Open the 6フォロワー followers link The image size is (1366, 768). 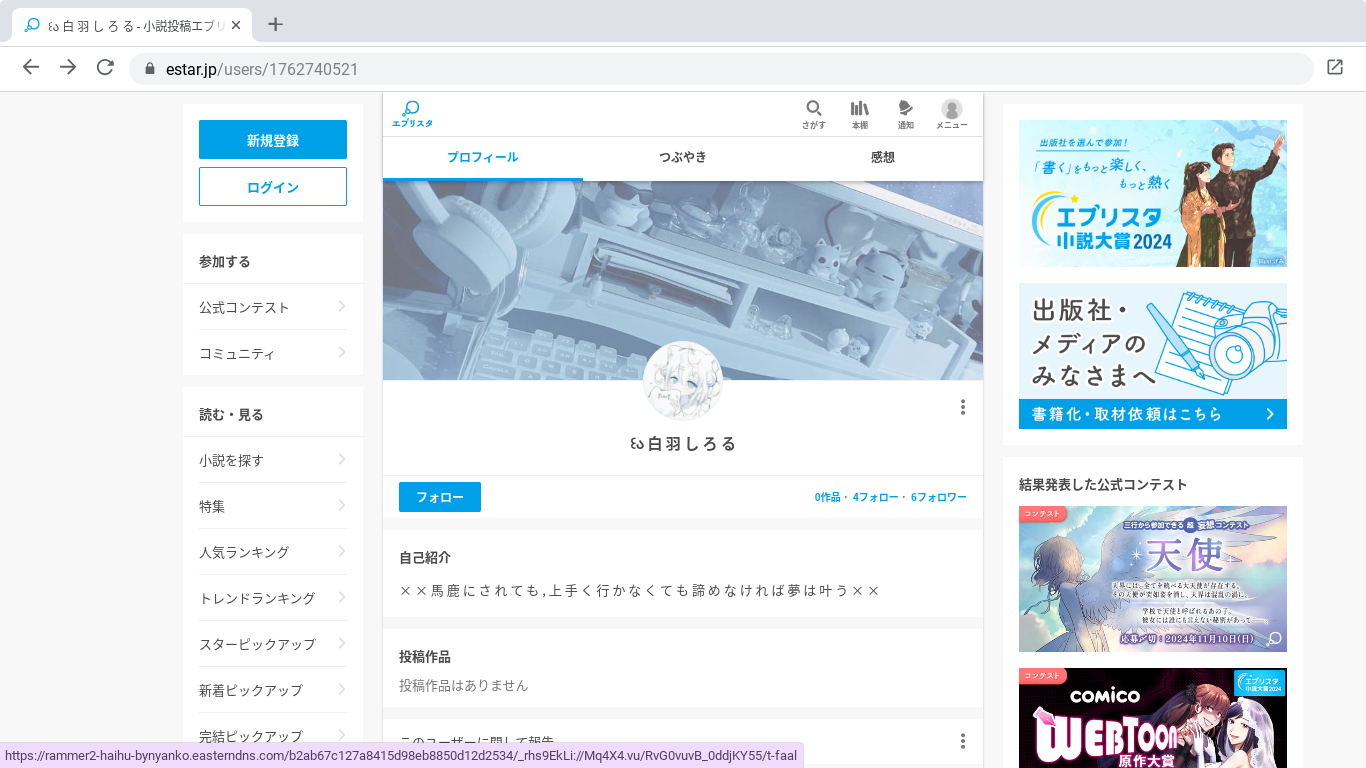click(x=937, y=497)
